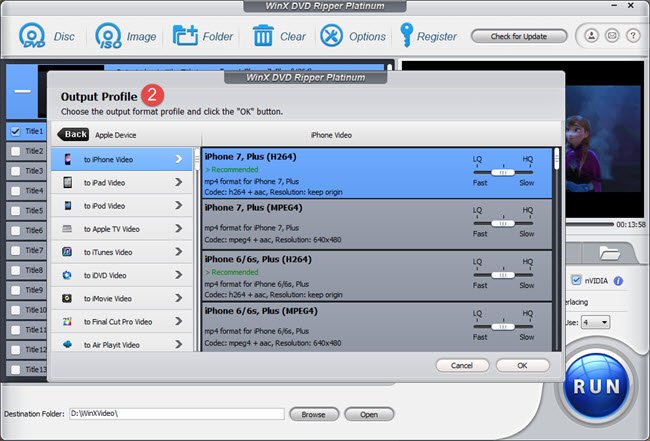Screen dimensions: 650x441
Task: Click the OK button
Action: coord(522,366)
